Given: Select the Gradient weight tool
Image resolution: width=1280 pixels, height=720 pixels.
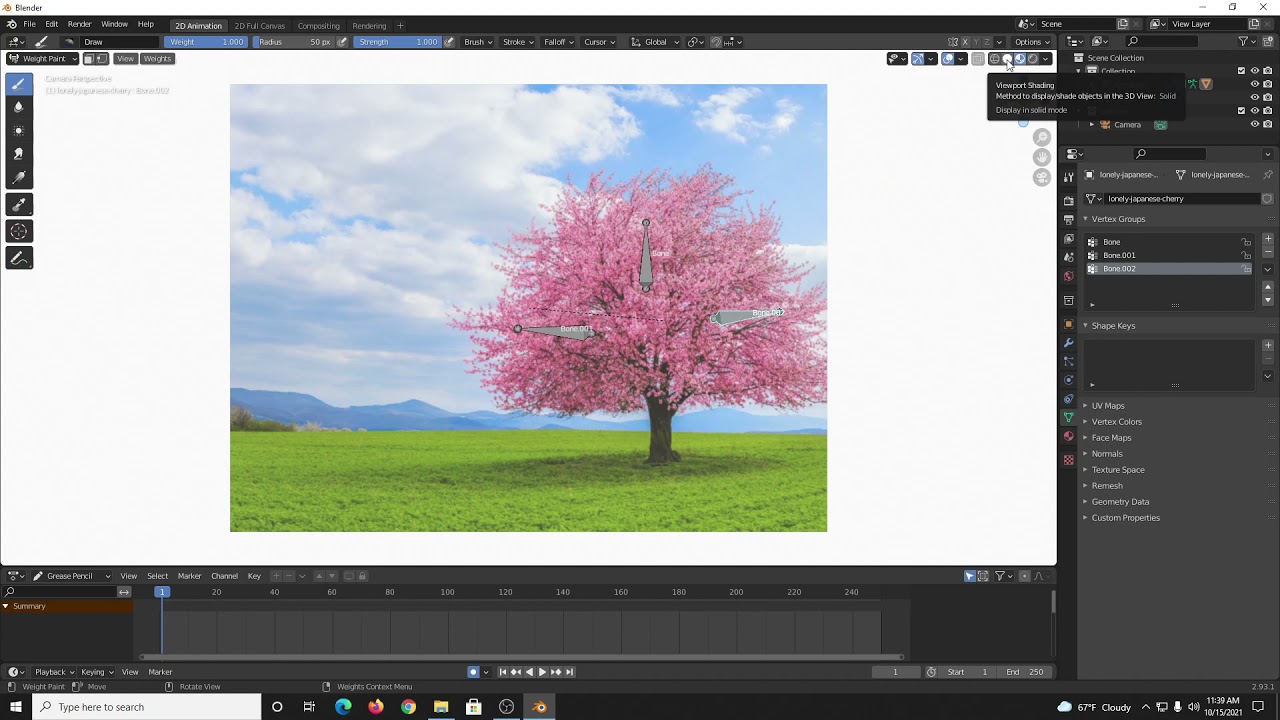Looking at the screenshot, I should (x=19, y=178).
